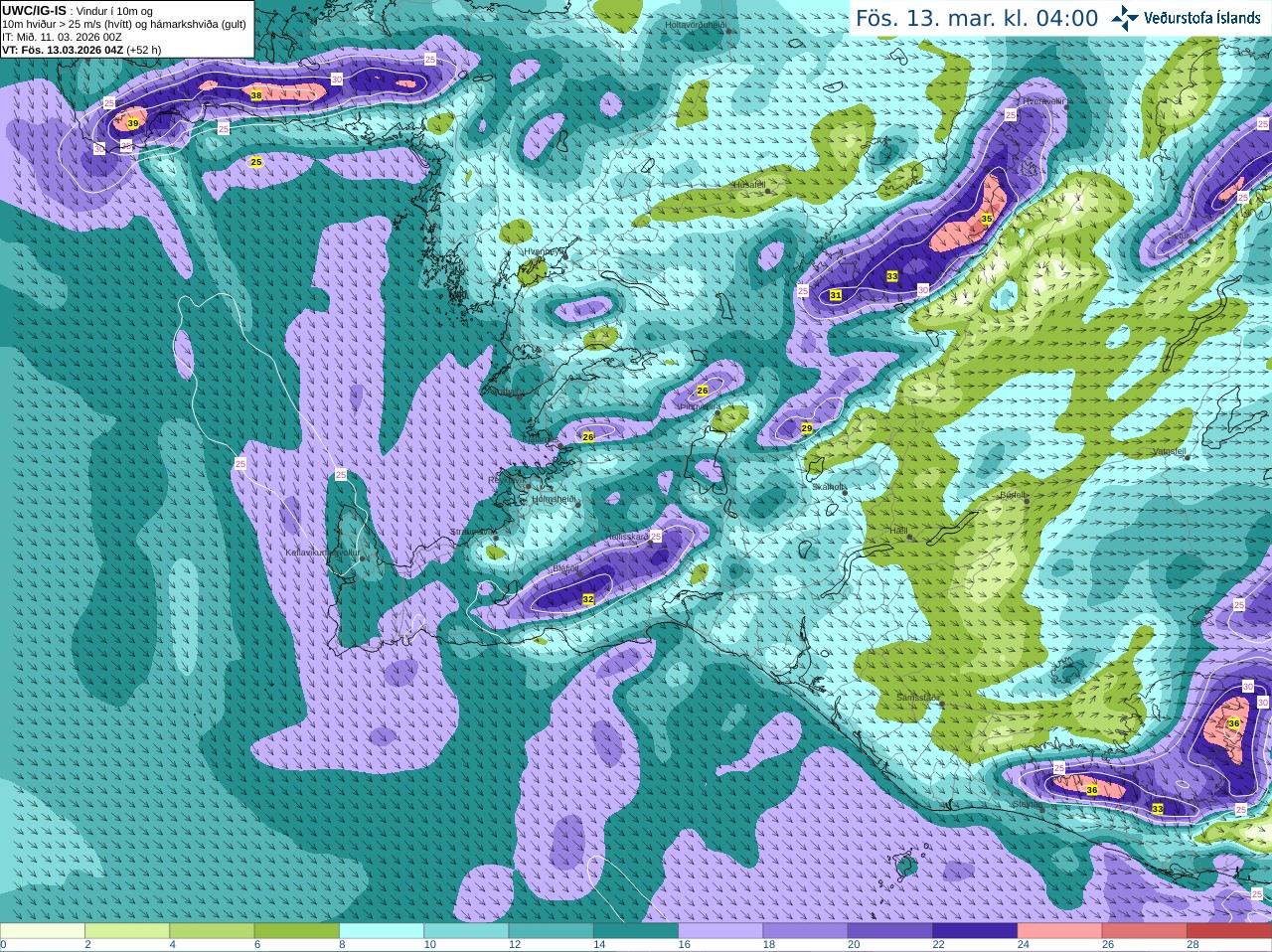The width and height of the screenshot is (1272, 952).
Task: Click the yellow gust marker 39
Action: tap(133, 123)
